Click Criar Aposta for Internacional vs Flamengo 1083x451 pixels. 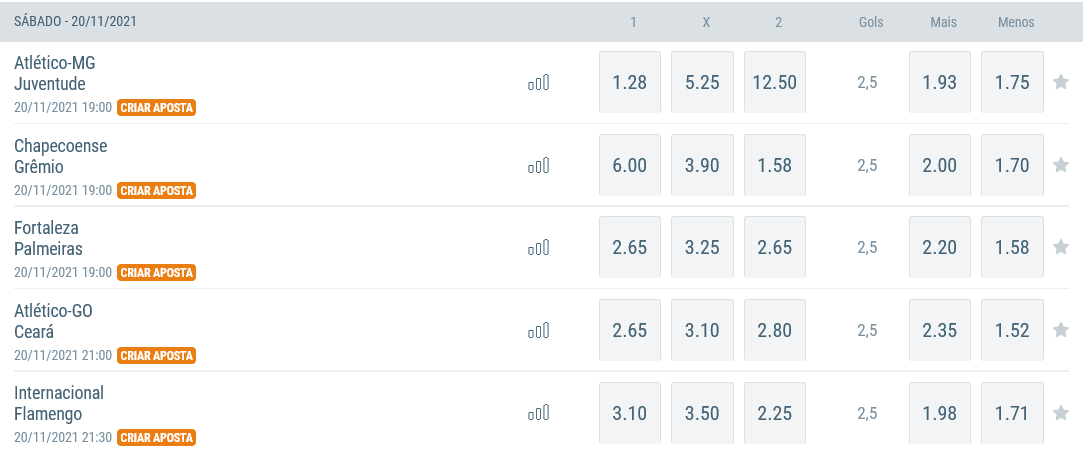[x=157, y=438]
